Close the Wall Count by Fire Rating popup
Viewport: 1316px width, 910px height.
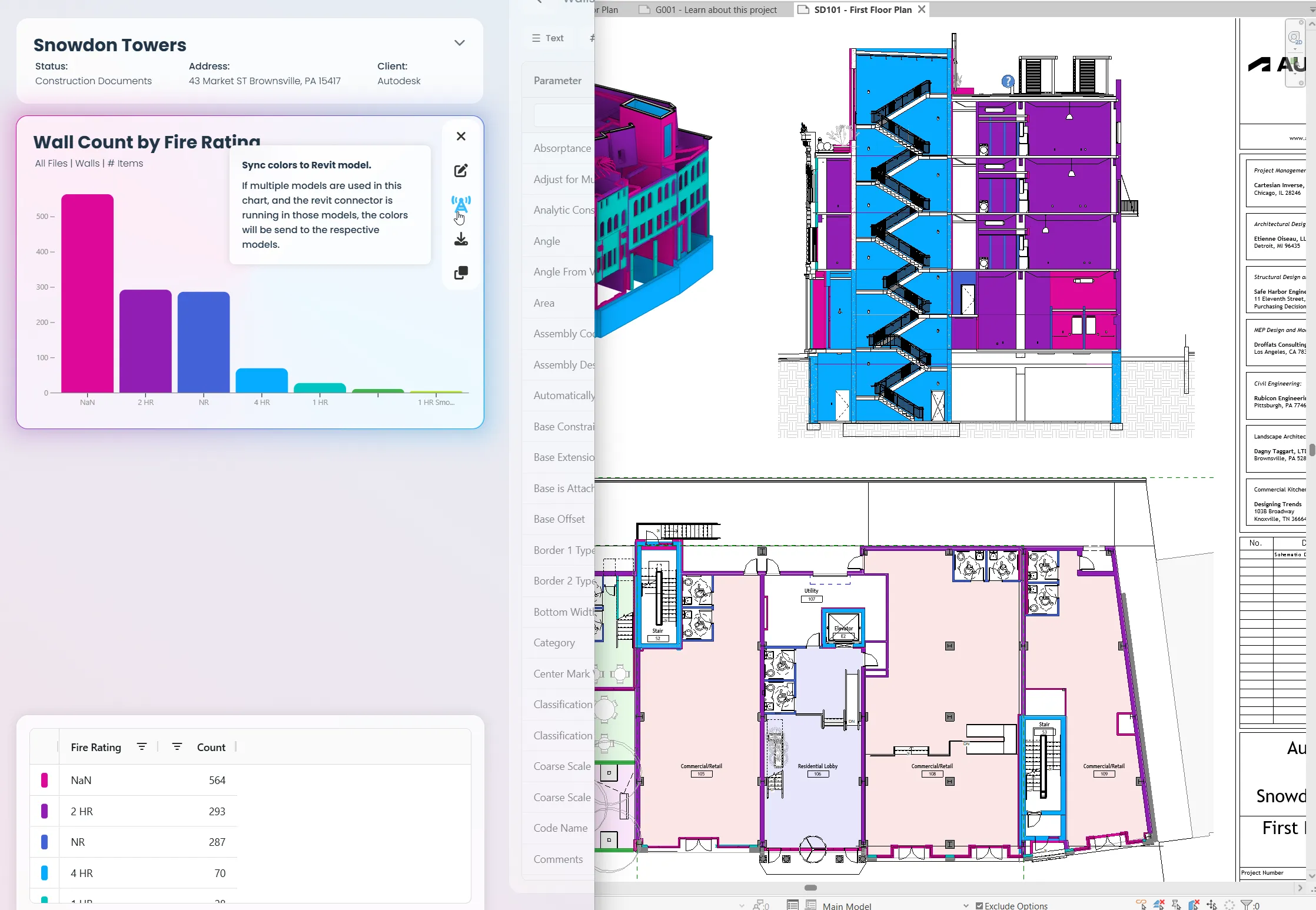(x=461, y=136)
